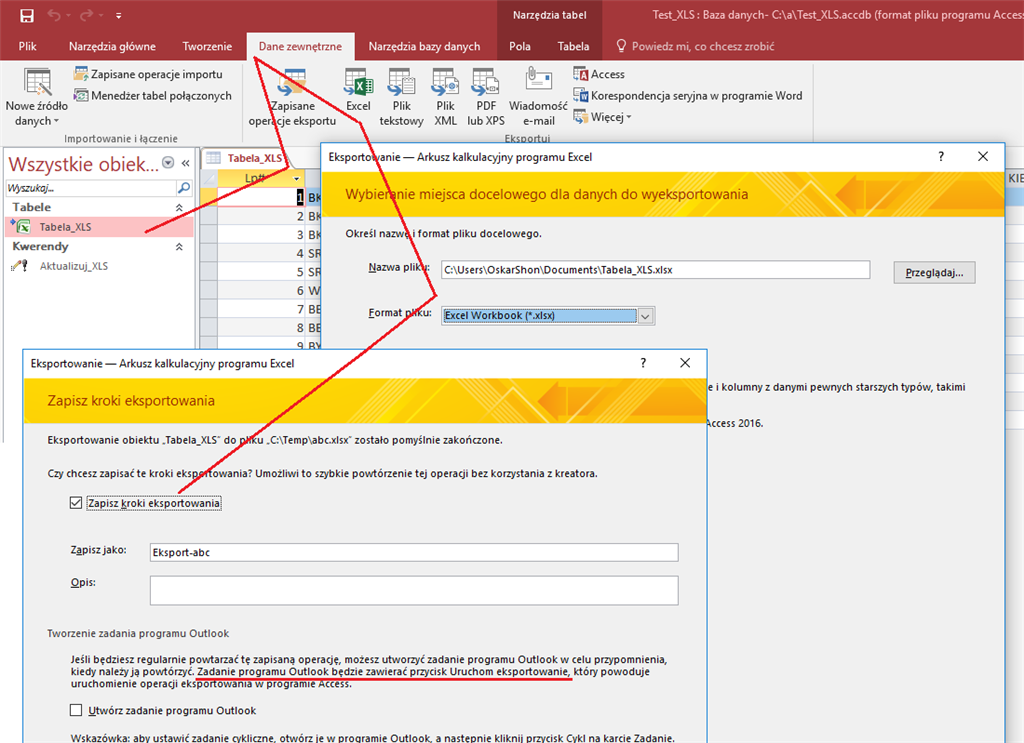Image resolution: width=1024 pixels, height=743 pixels.
Task: Toggle the Zapisz kroki eksportowania checkbox
Action: pos(76,503)
